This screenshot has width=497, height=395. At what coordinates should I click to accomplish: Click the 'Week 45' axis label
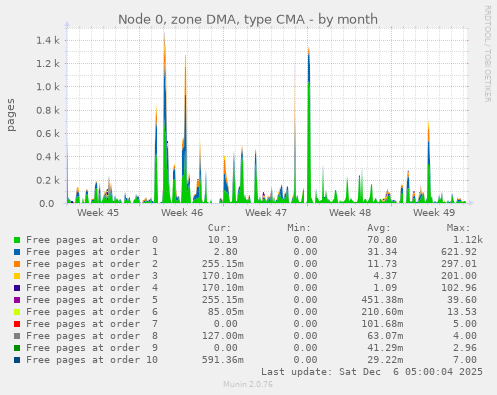tap(98, 213)
